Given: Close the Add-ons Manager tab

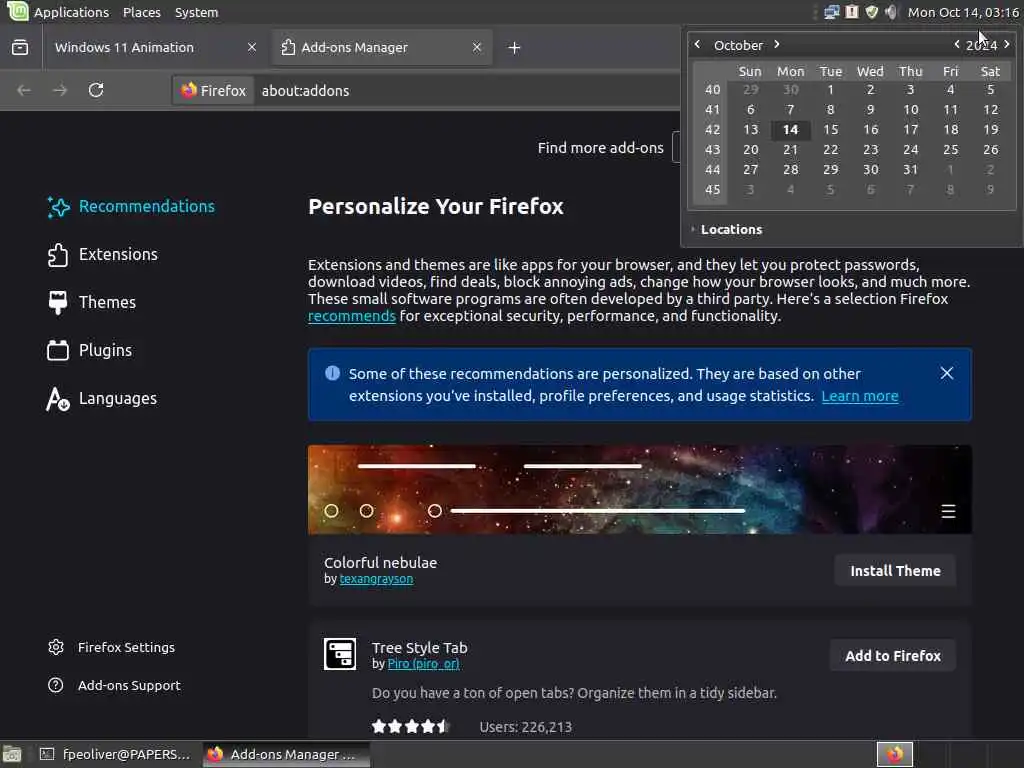Looking at the screenshot, I should (x=477, y=47).
